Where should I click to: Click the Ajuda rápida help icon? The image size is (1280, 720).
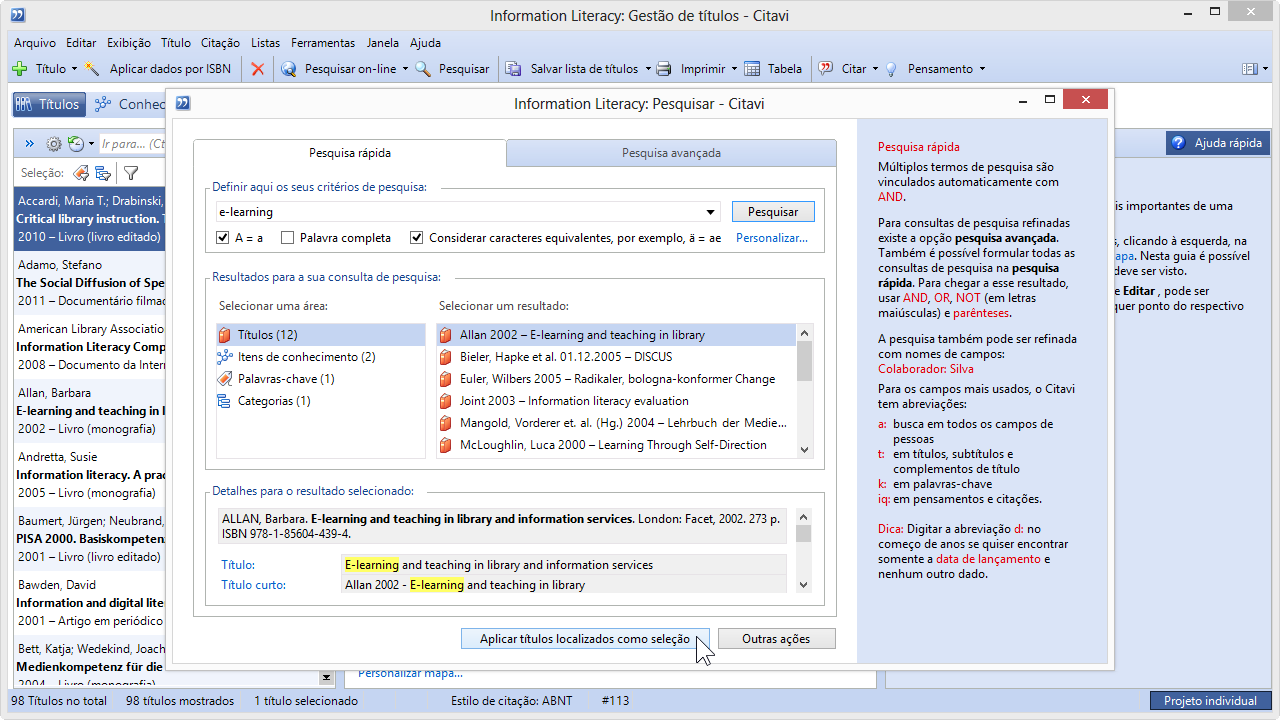[x=1179, y=143]
